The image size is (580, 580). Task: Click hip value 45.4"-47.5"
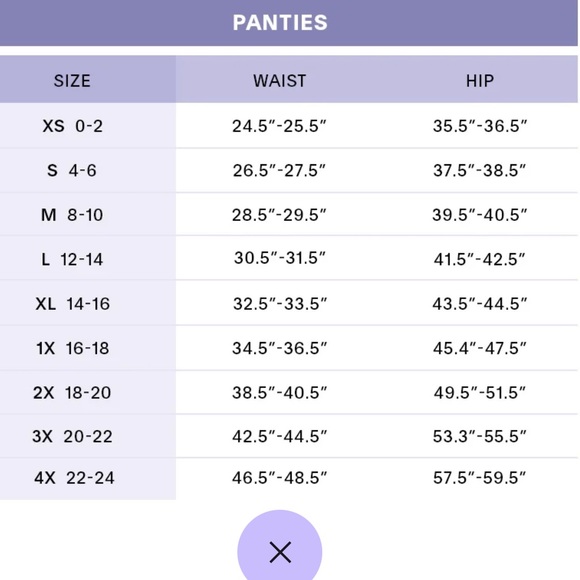click(x=480, y=348)
